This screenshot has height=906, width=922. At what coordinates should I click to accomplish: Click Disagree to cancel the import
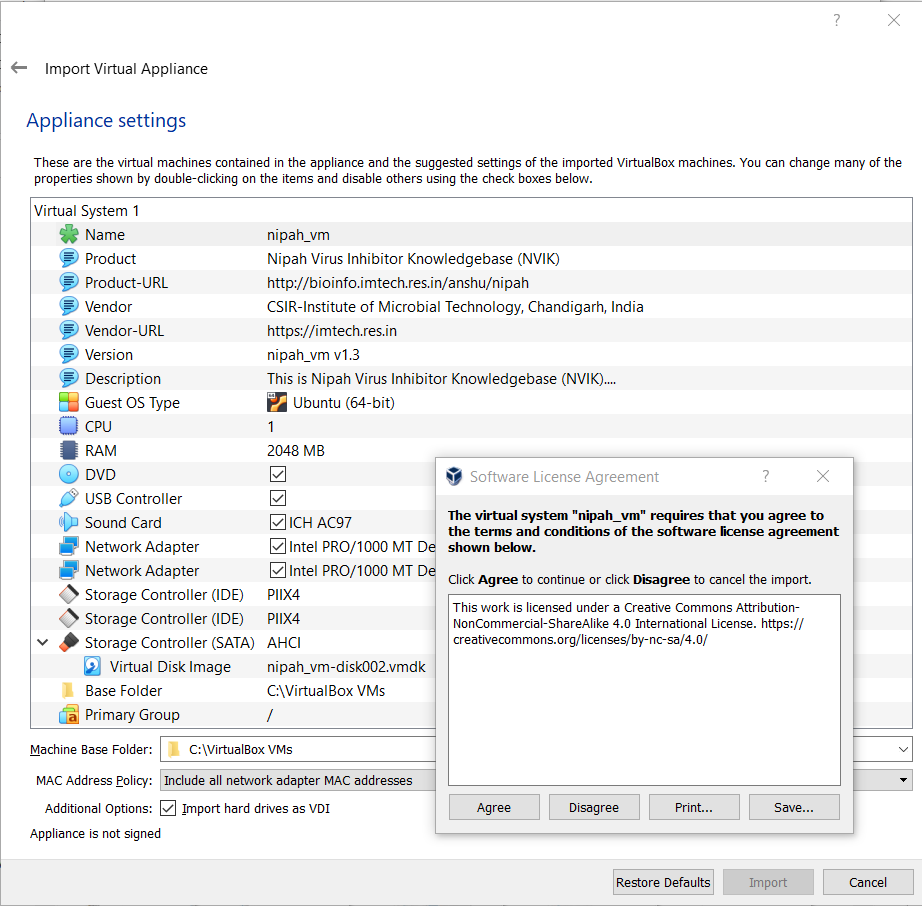pos(594,807)
